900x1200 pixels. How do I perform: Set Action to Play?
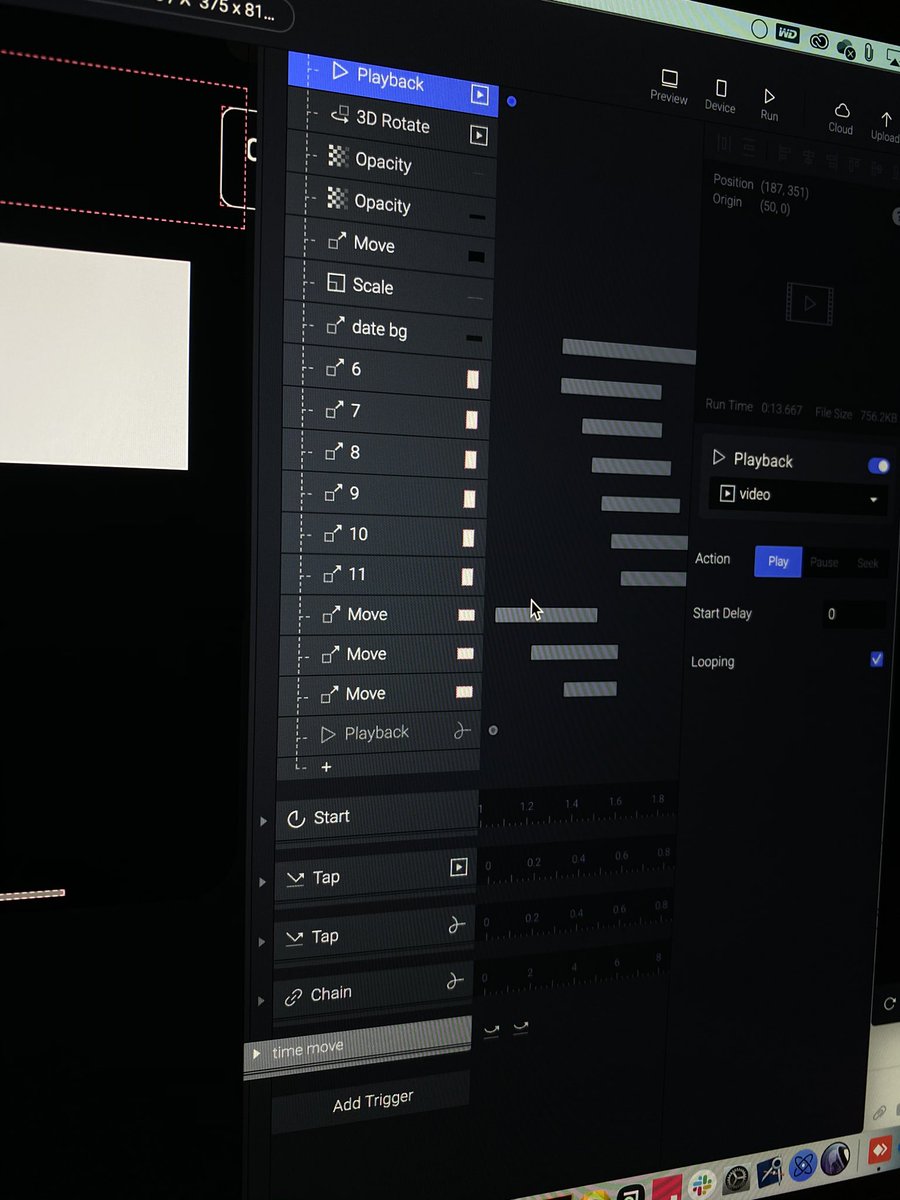[x=778, y=561]
